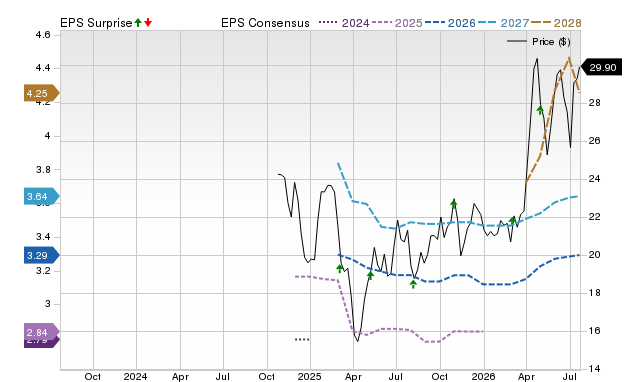640x382 pixels.
Task: Click the 3.8 label on the EPS axis
Action: 42,169
